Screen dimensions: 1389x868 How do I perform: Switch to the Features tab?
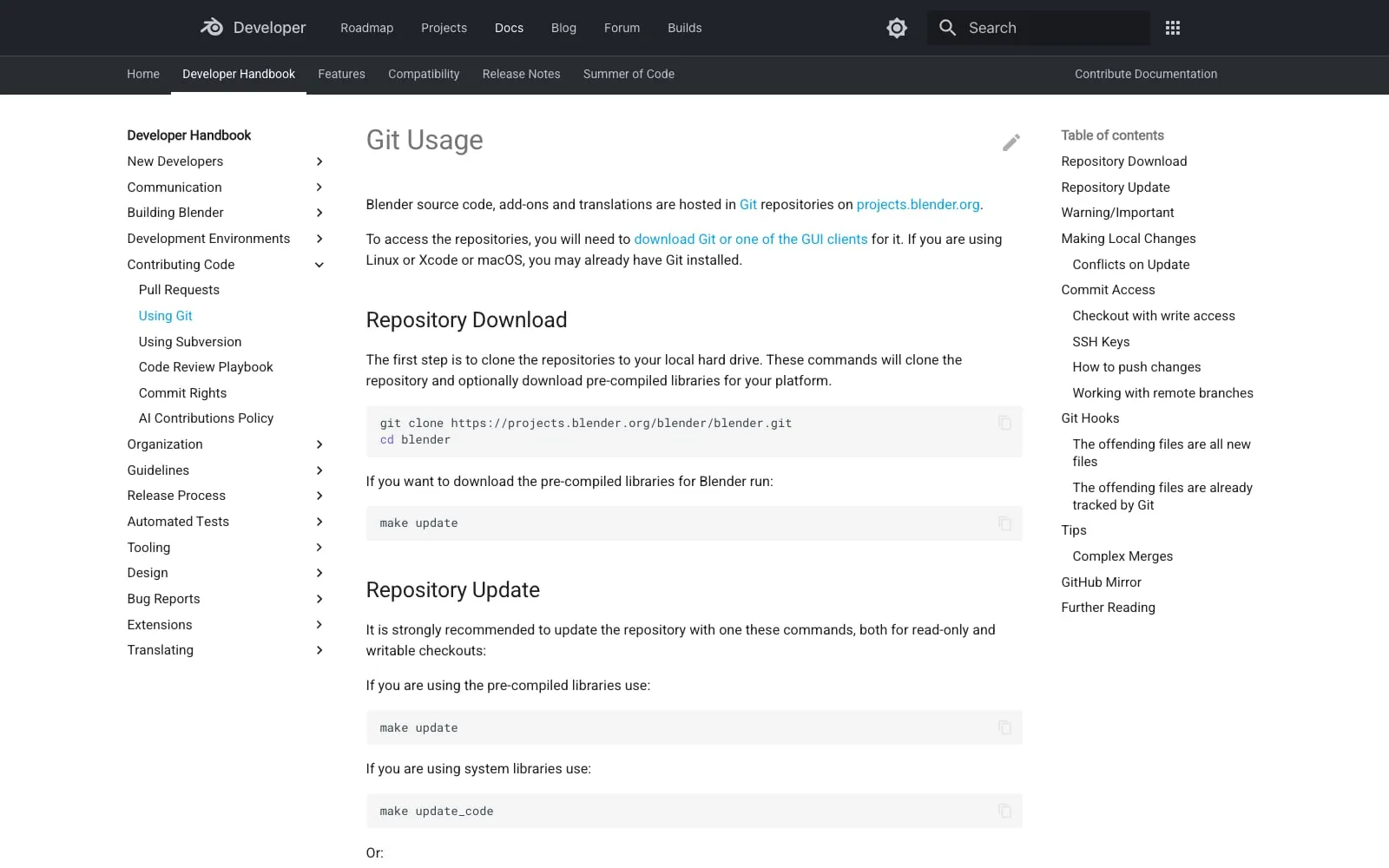point(341,74)
